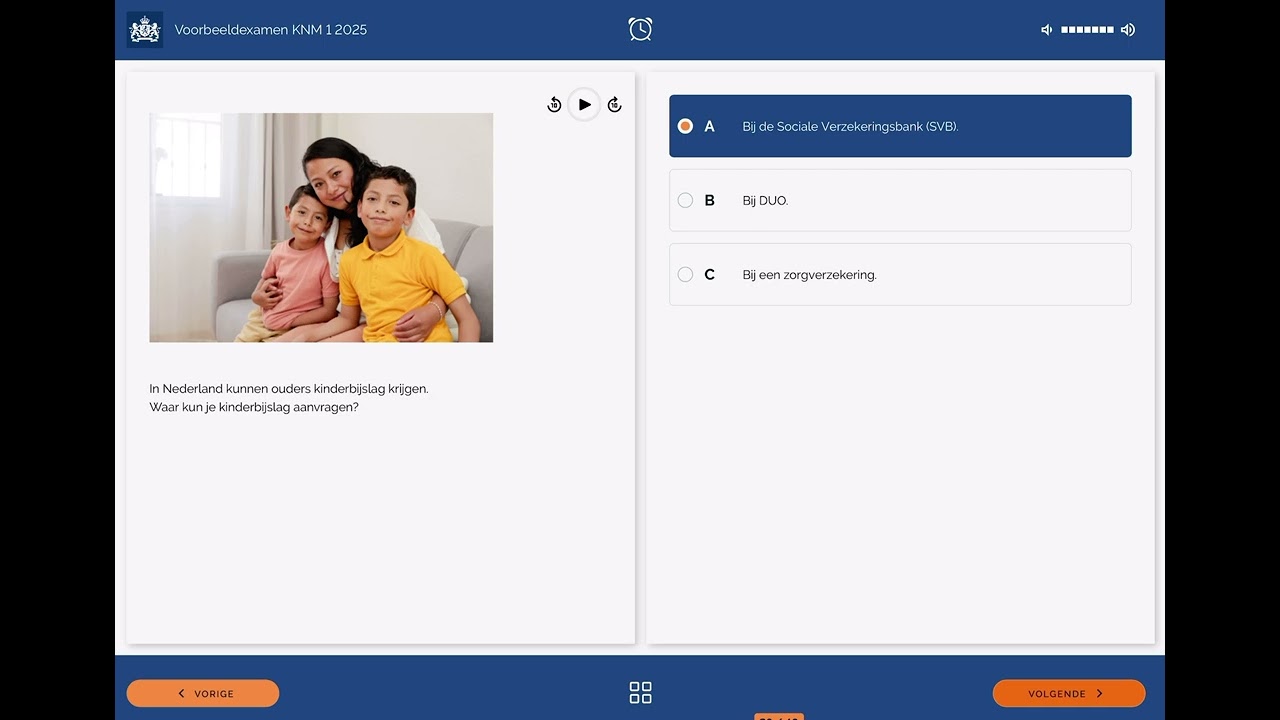Open the alarm clock timer icon
The image size is (1280, 720).
tap(640, 29)
